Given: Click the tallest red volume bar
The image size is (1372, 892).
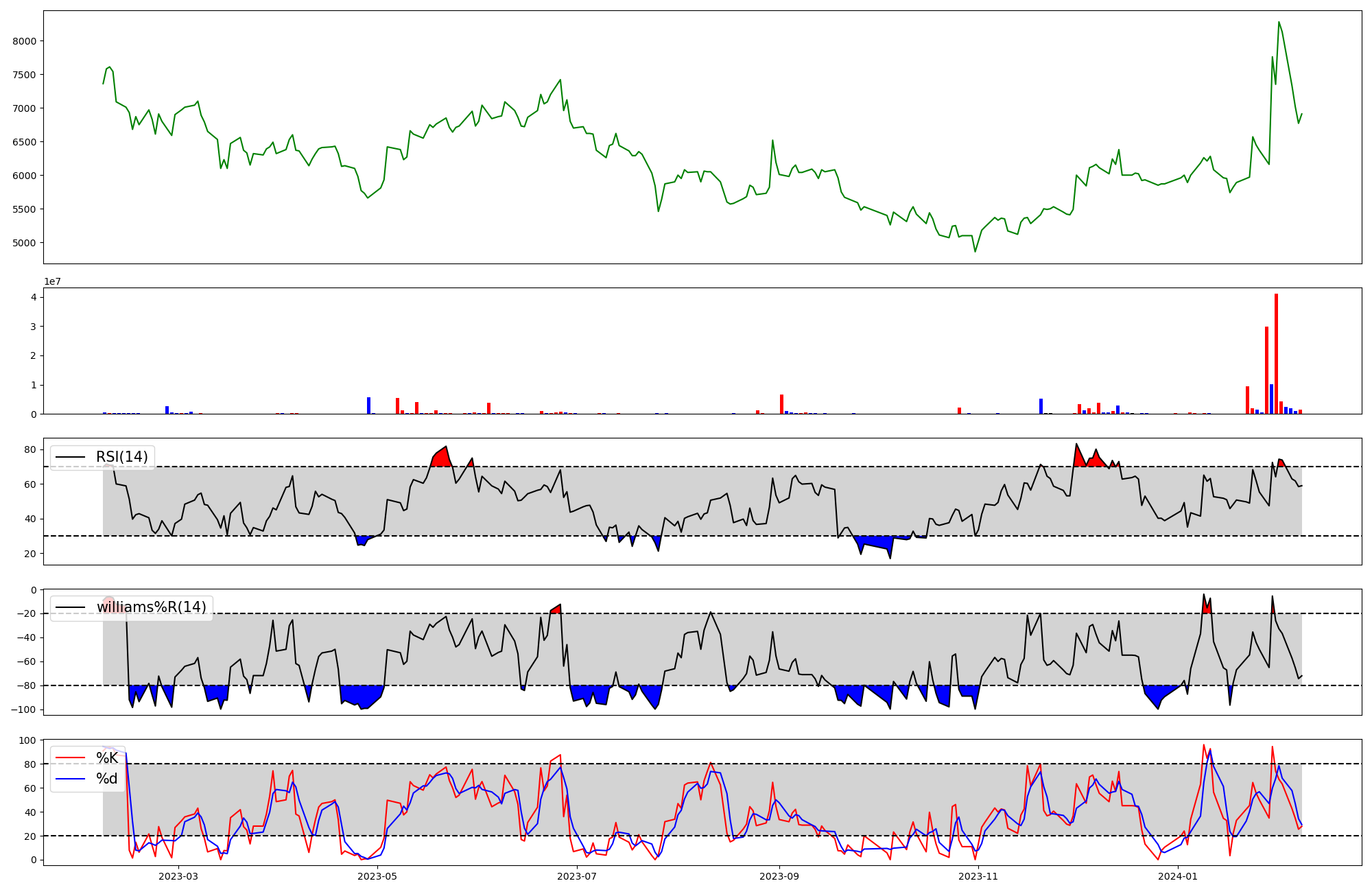Looking at the screenshot, I should [x=1276, y=353].
